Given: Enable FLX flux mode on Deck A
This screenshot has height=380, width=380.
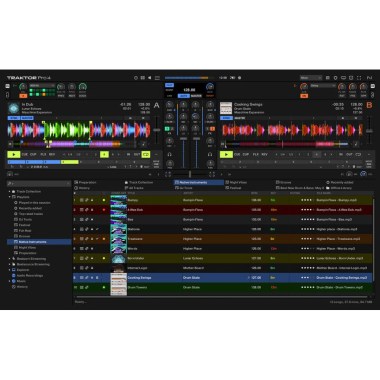Looking at the screenshot, I should (43, 155).
